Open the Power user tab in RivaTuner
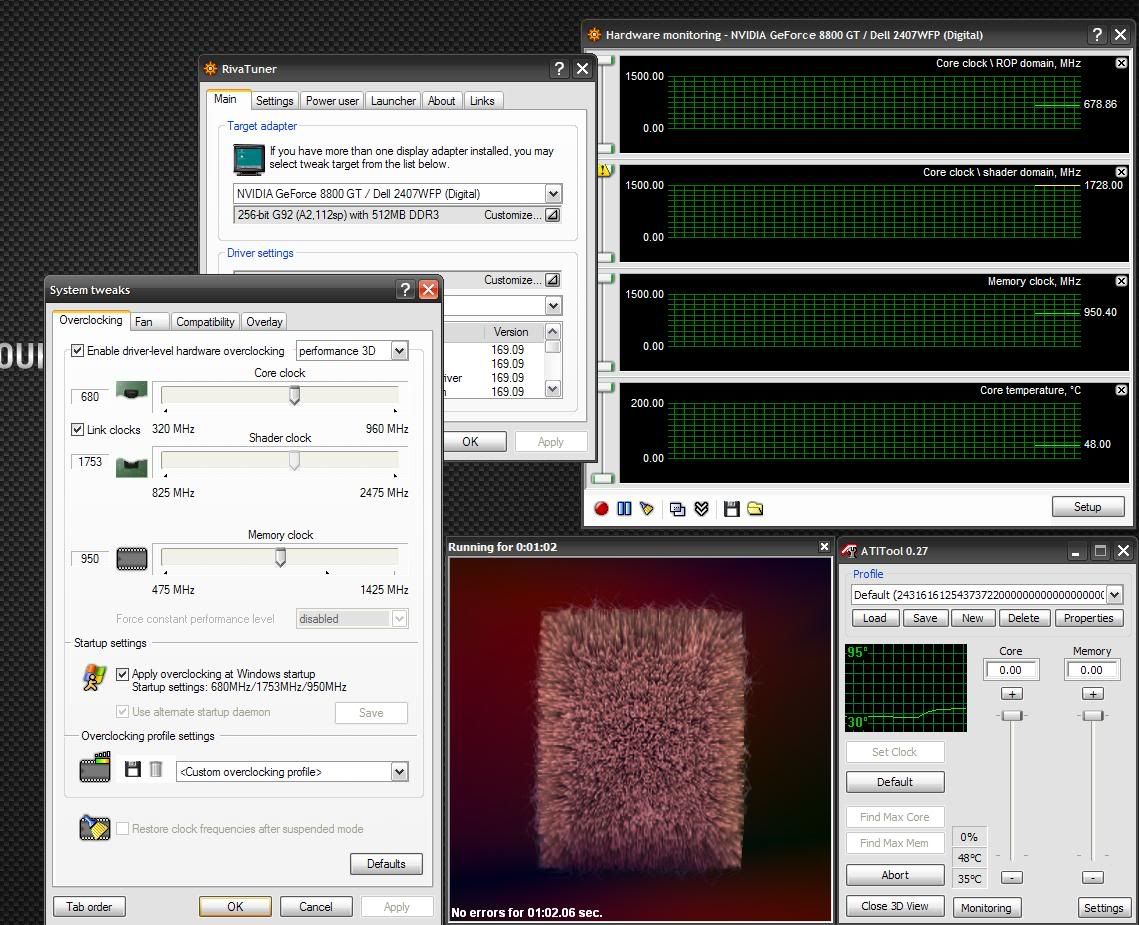Screen dimensions: 1139x925 point(332,101)
